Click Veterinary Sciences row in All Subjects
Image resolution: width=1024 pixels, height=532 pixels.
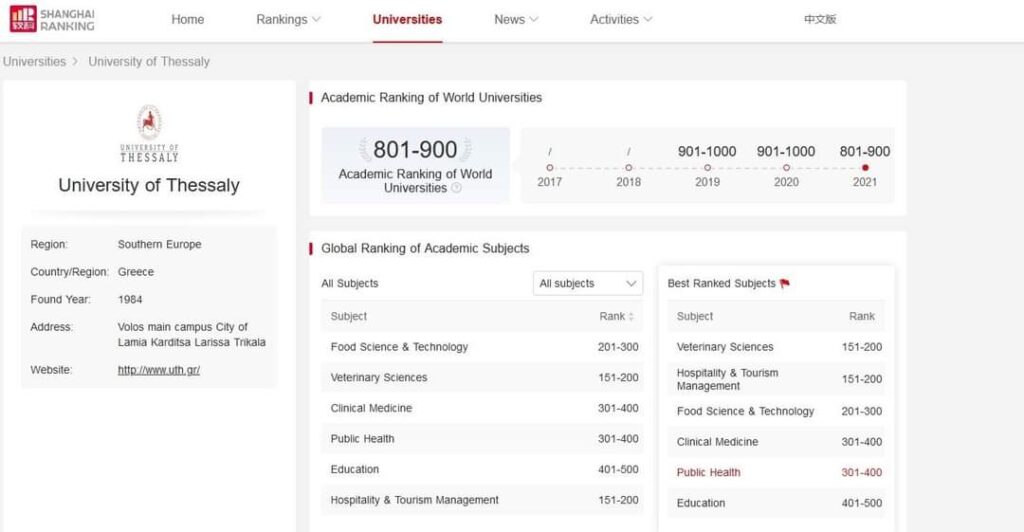tap(482, 378)
